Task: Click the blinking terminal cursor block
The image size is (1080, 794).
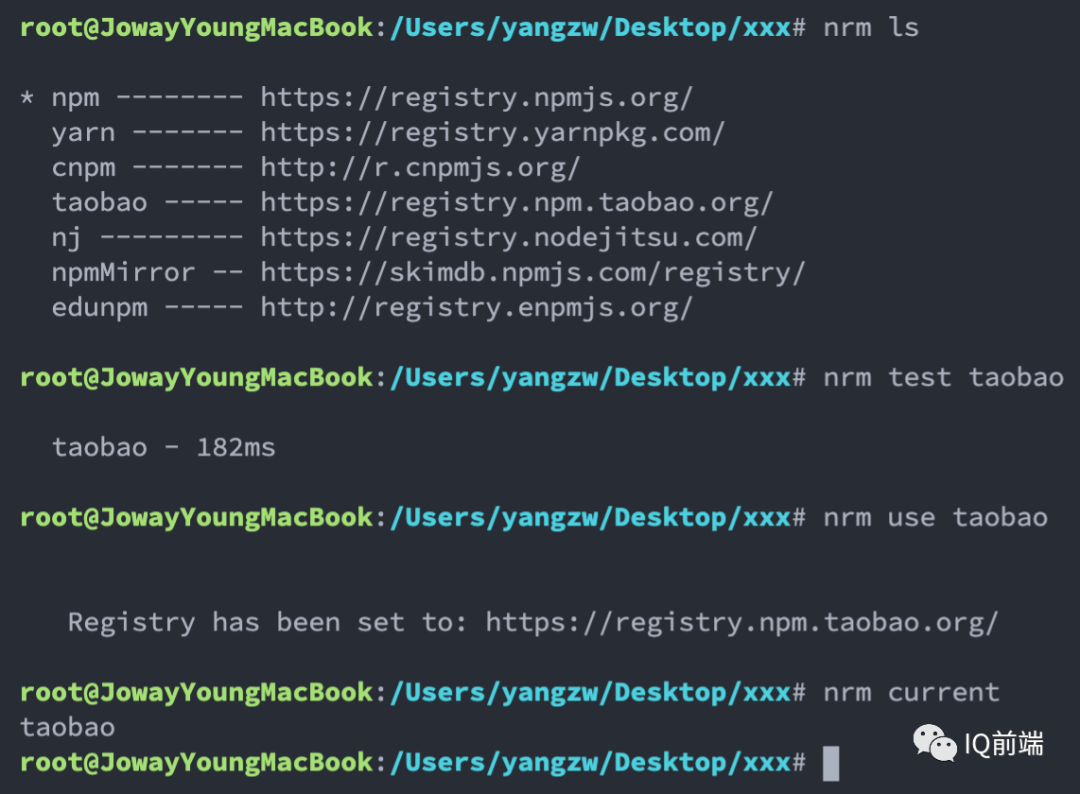Action: 830,762
